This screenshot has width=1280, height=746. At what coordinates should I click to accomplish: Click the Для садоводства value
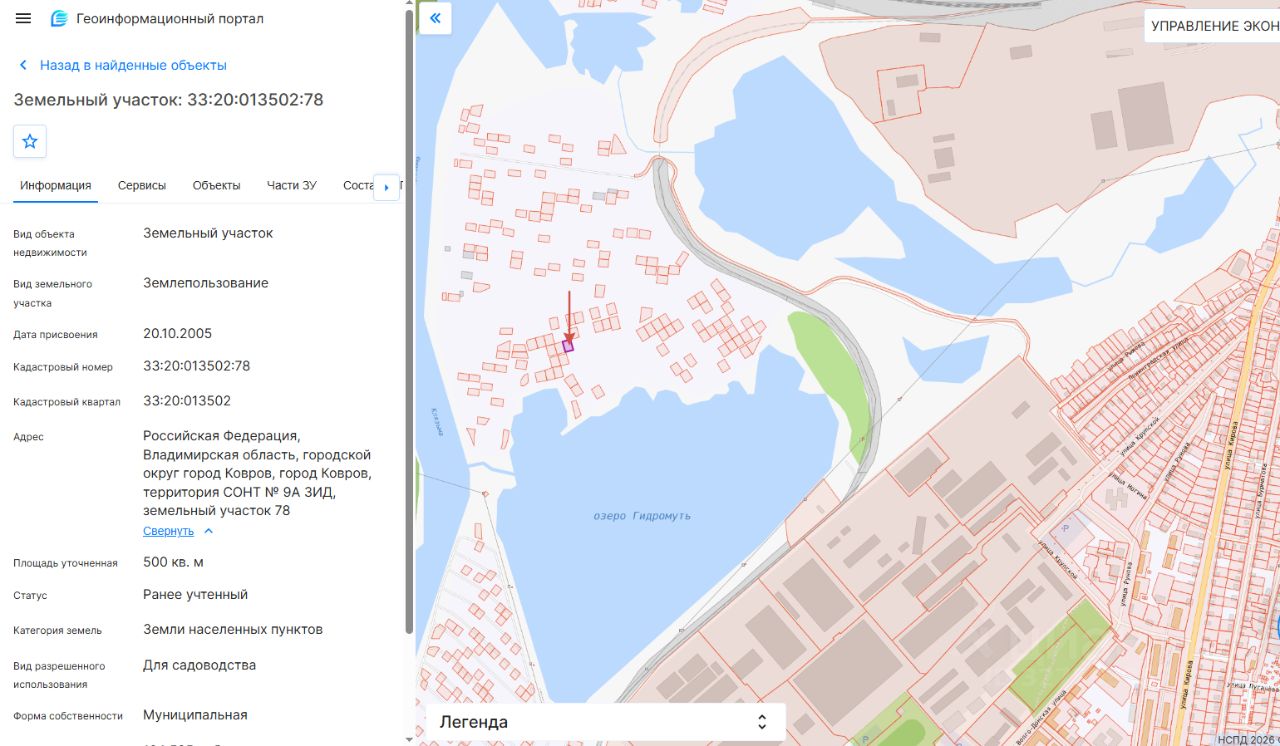click(200, 665)
